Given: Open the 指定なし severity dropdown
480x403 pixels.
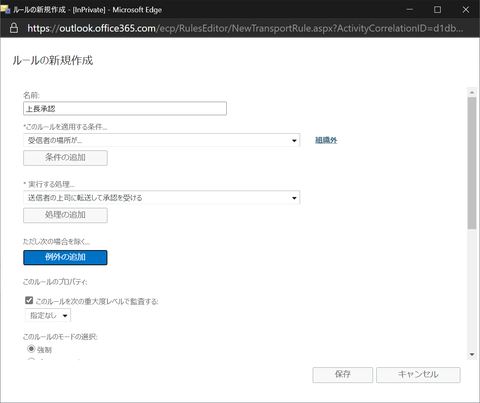Looking at the screenshot, I should point(48,315).
